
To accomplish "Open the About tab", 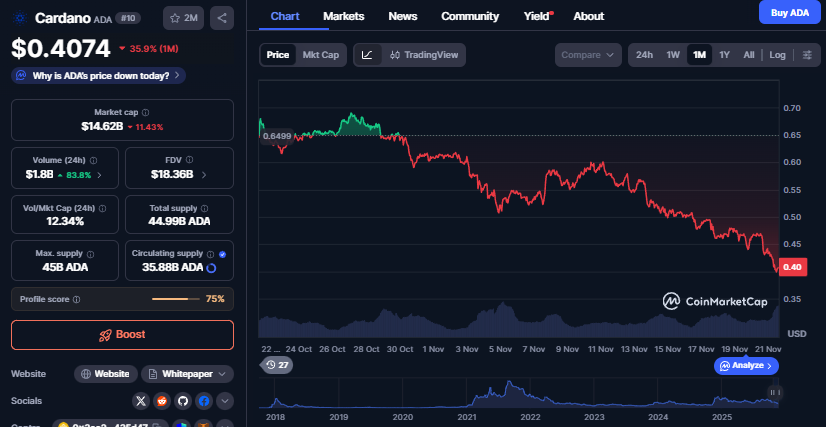I will (588, 16).
